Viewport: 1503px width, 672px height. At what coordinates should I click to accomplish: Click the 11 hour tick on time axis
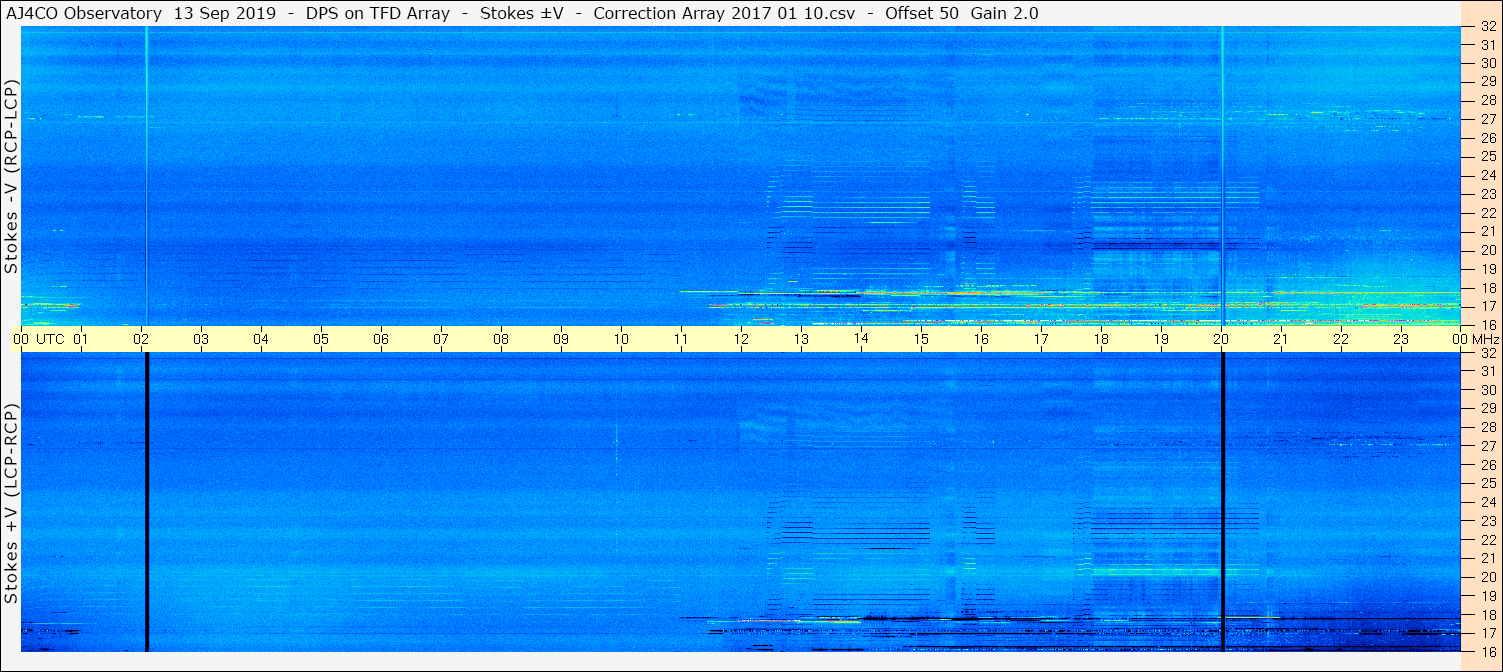point(681,339)
